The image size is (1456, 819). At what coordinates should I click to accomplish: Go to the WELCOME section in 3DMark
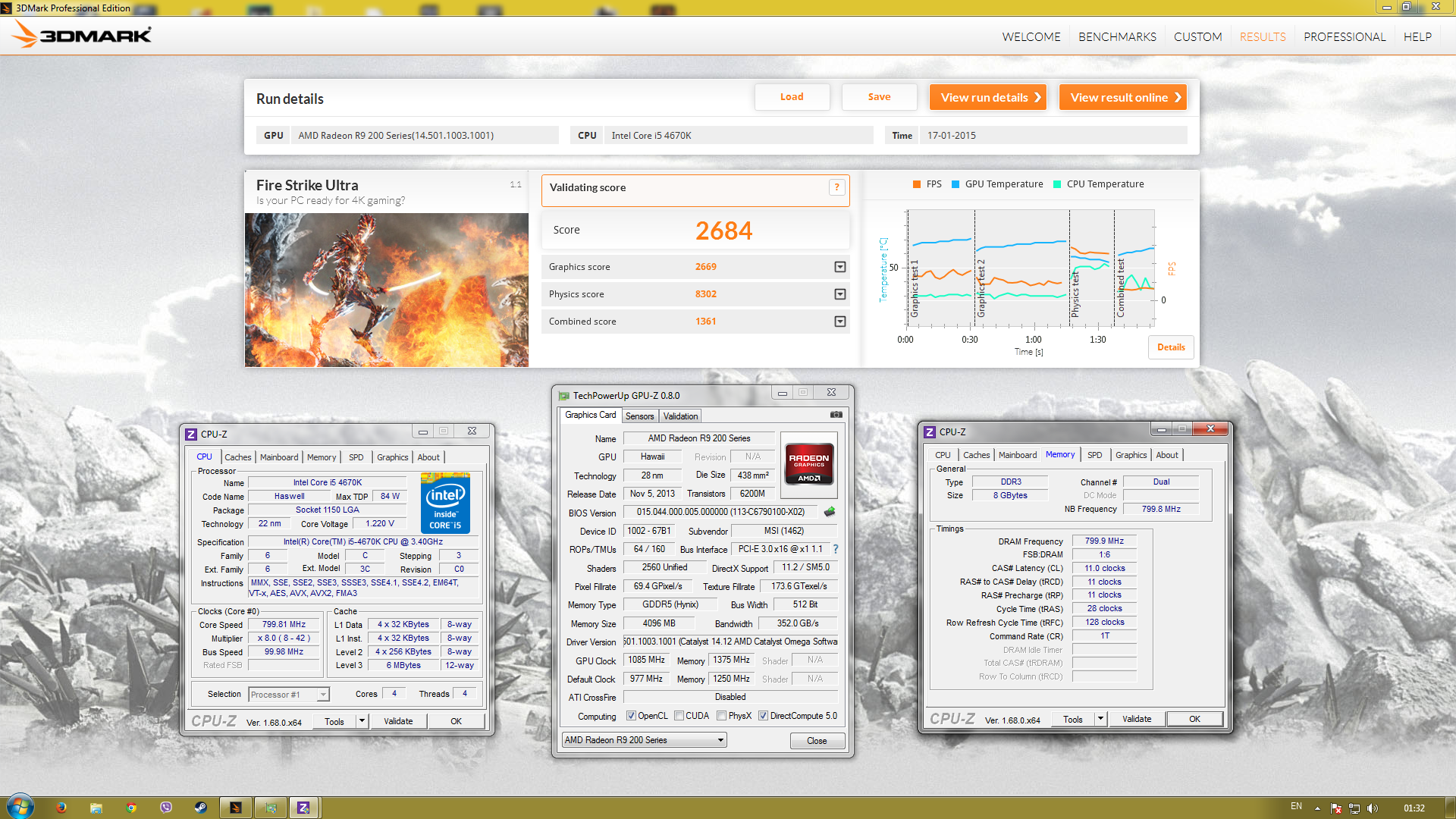1031,36
